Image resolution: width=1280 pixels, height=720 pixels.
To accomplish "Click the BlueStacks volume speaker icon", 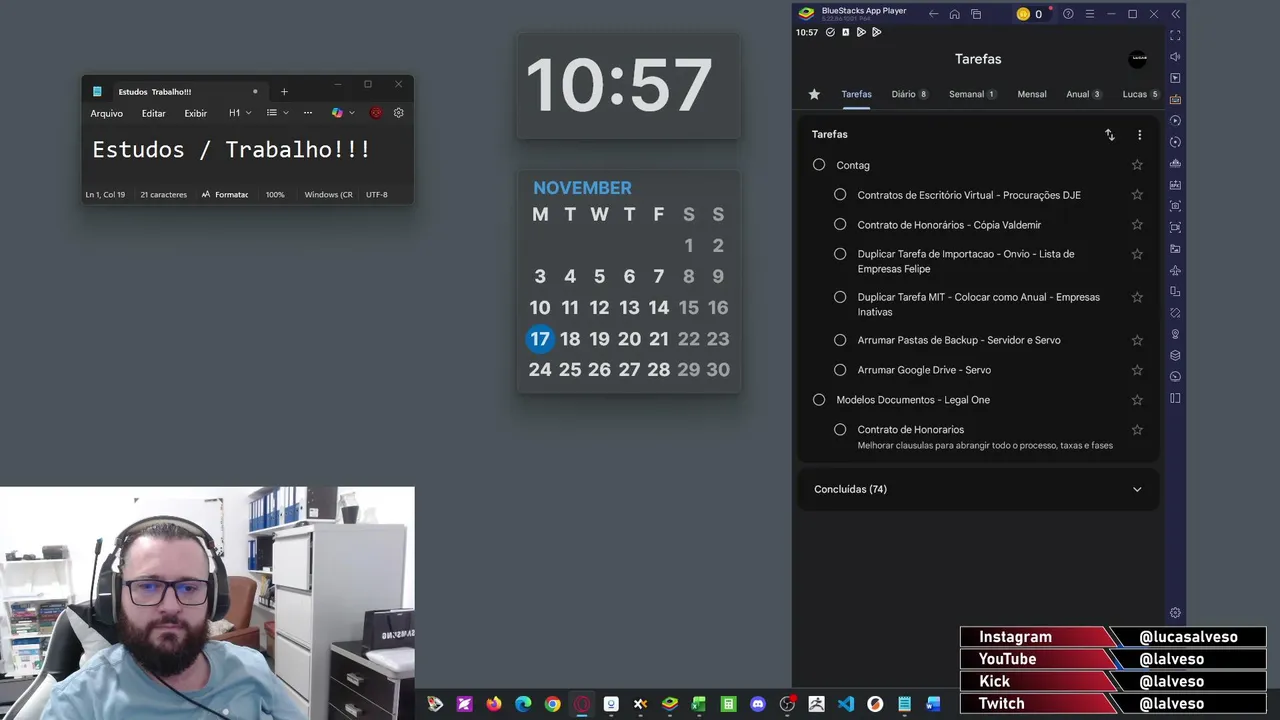I will tap(1175, 56).
